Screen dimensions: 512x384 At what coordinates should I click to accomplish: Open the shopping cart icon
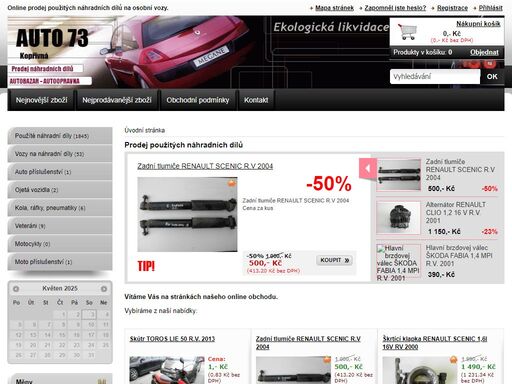(x=407, y=32)
